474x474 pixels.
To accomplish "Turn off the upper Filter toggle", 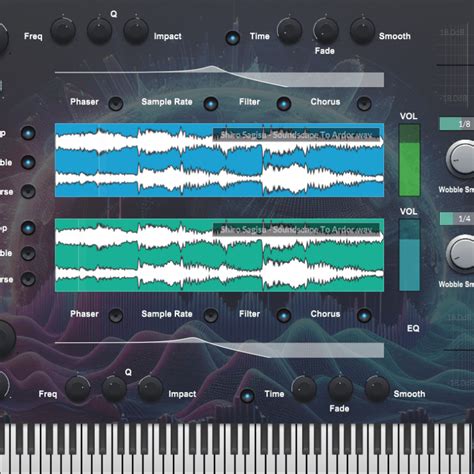I will coord(284,104).
